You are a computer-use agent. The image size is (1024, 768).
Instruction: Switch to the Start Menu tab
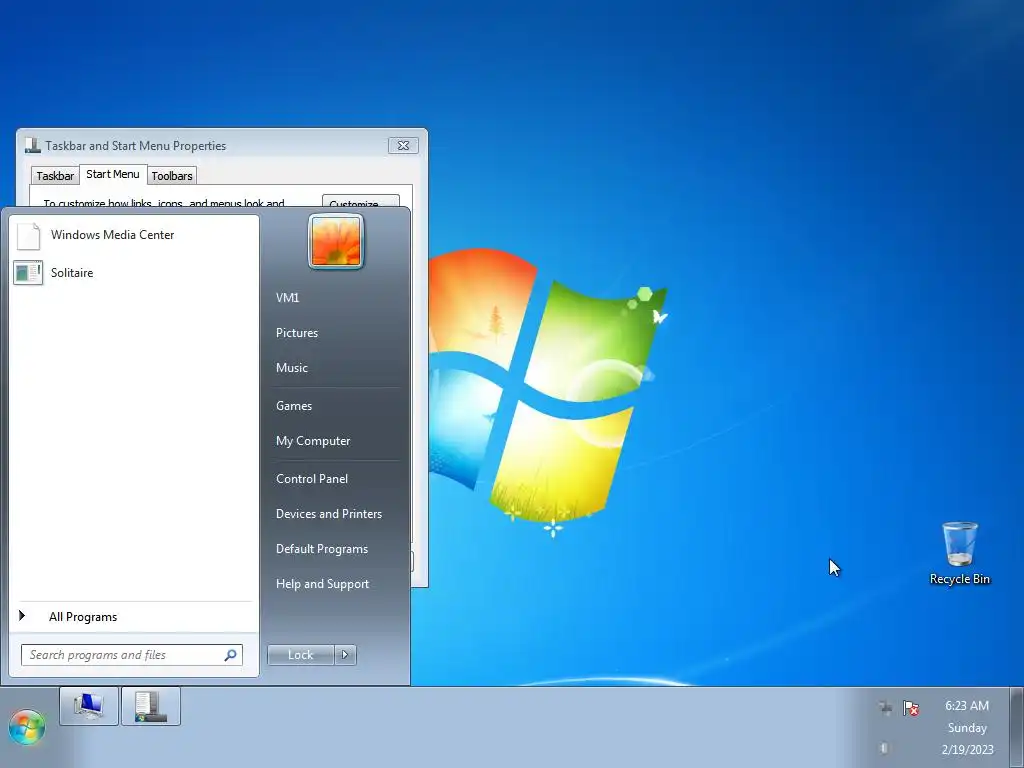tap(113, 174)
